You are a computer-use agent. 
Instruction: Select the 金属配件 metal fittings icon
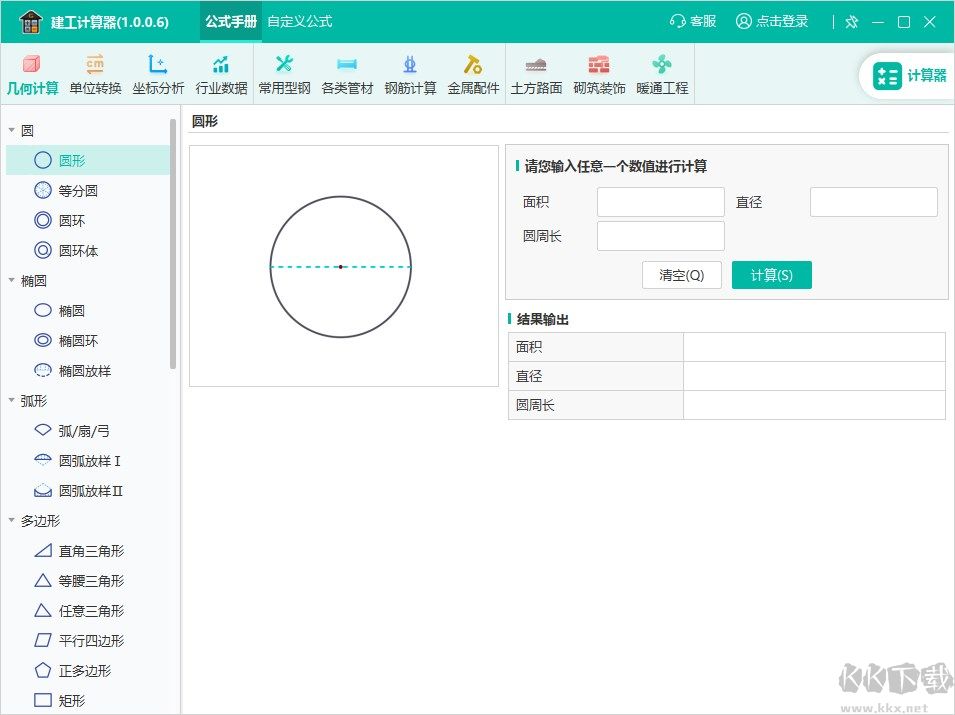click(472, 72)
